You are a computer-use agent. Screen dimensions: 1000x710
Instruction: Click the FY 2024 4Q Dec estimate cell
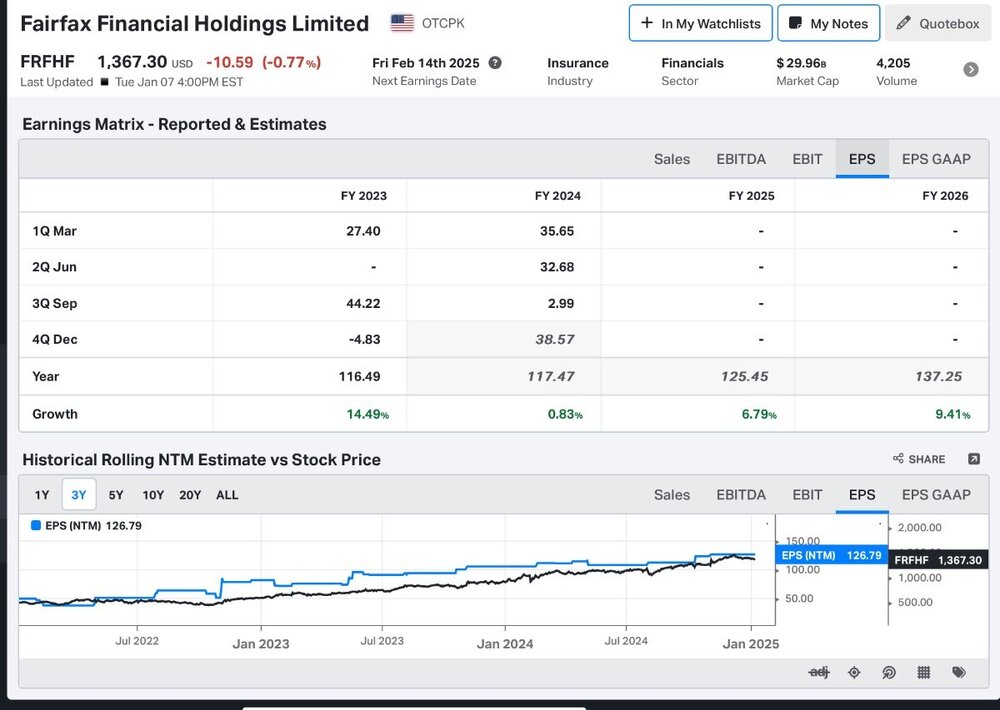(x=503, y=339)
